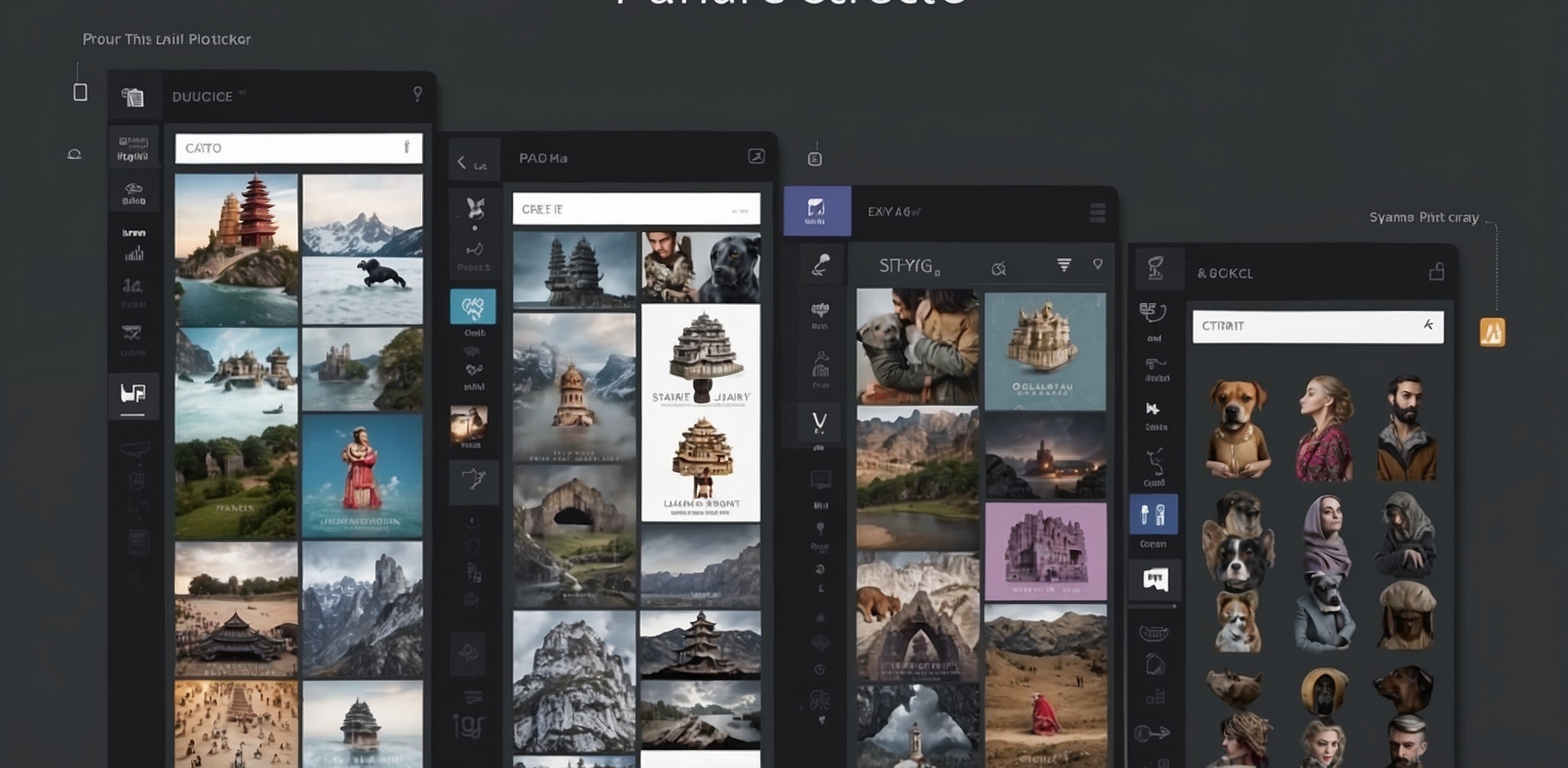The width and height of the screenshot is (1568, 768).
Task: Click the CREE IE search field
Action: coord(636,209)
